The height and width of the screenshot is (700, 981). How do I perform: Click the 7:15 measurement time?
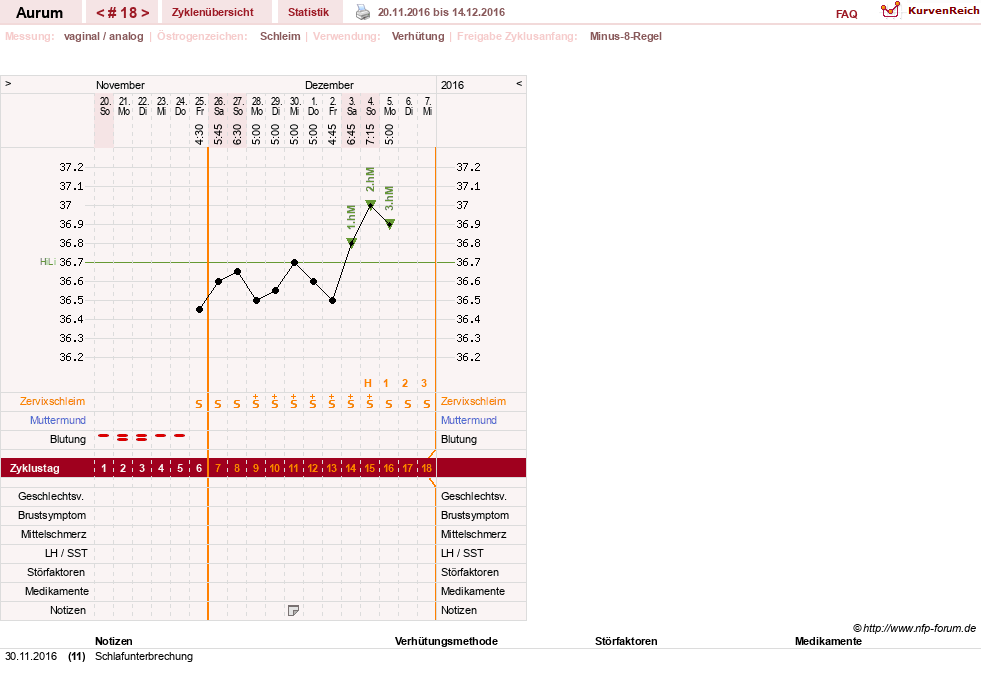pos(370,134)
